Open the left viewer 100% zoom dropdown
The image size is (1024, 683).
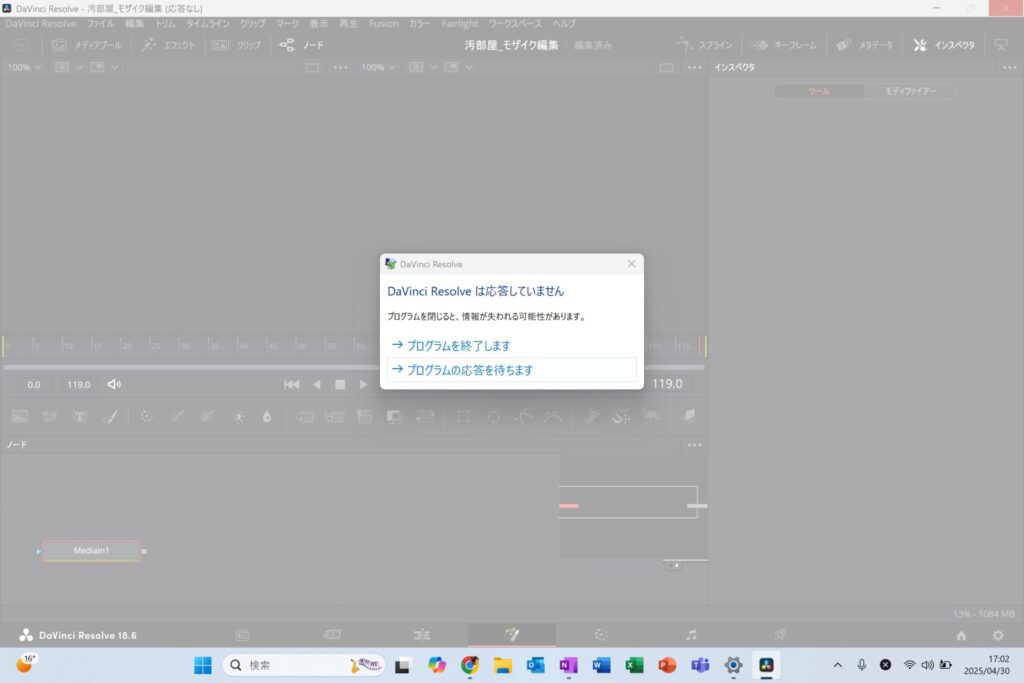24,67
